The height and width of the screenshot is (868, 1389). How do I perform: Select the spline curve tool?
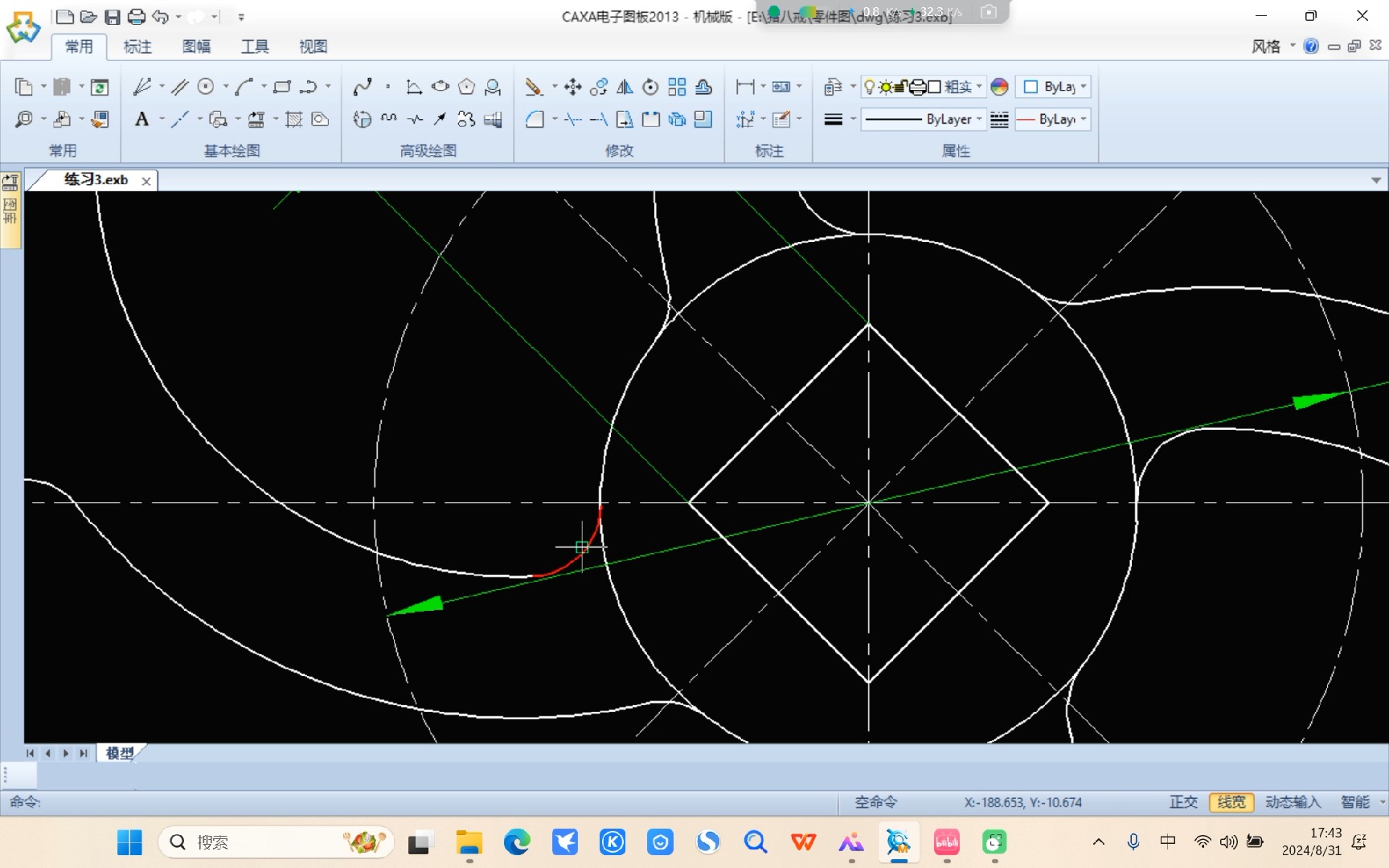click(363, 86)
